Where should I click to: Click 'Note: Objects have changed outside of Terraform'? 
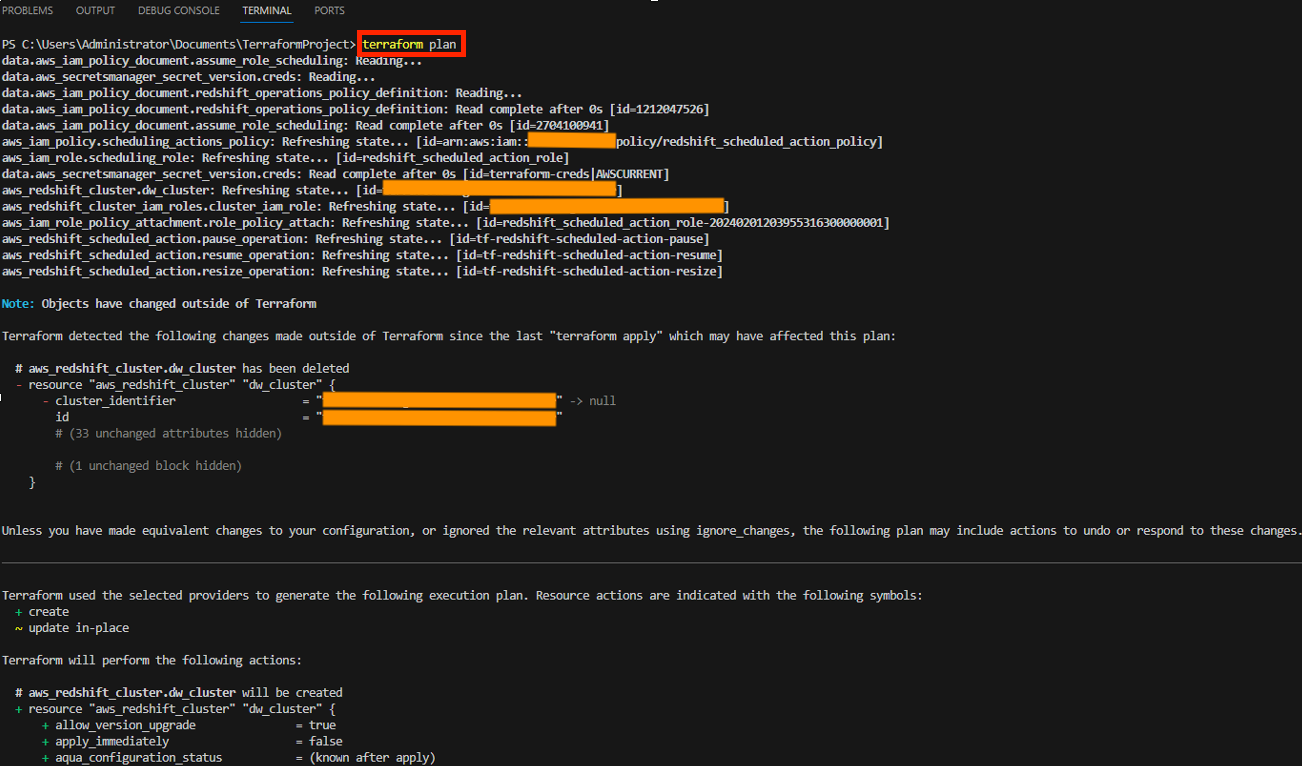pyautogui.click(x=159, y=304)
